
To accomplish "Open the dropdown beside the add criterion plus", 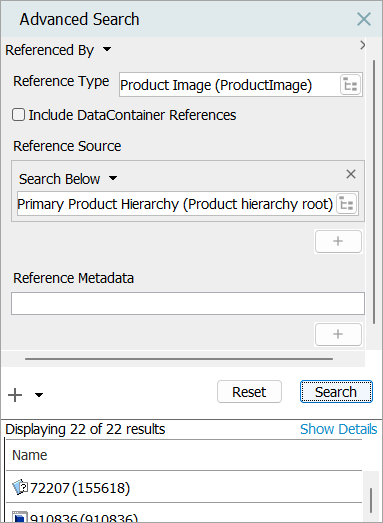I will tap(39, 395).
